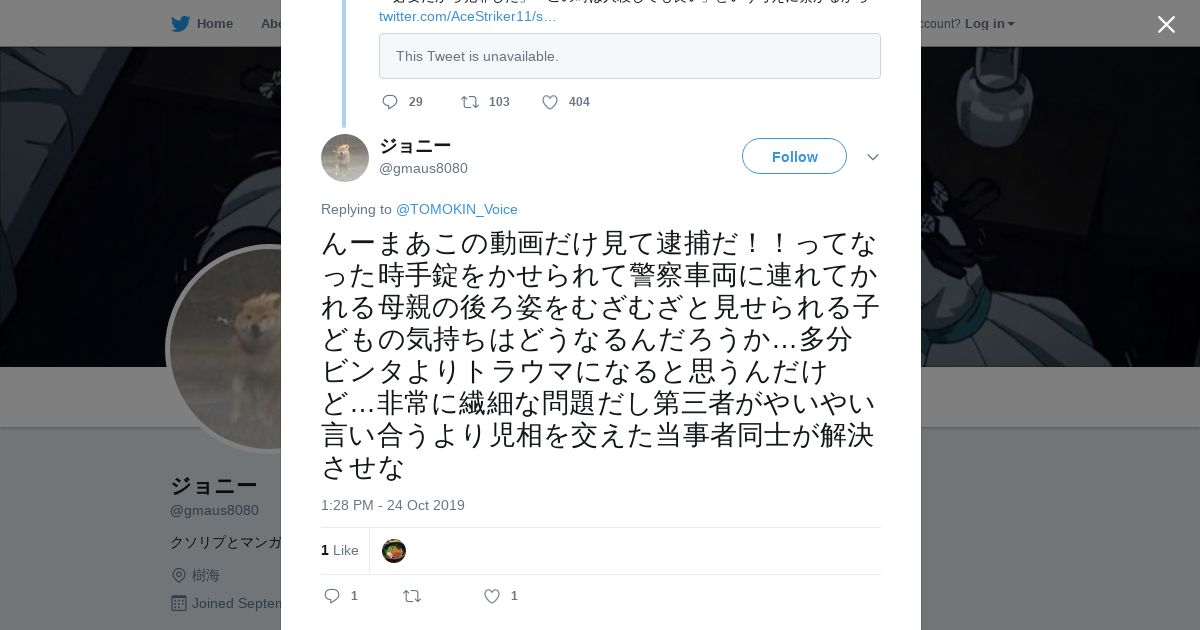Click reply icon with 29 replies
Viewport: 1200px width, 630px height.
coord(391,102)
